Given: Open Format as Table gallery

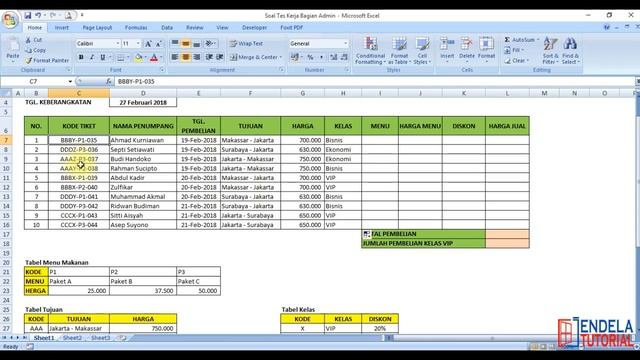Looking at the screenshot, I should (x=399, y=51).
